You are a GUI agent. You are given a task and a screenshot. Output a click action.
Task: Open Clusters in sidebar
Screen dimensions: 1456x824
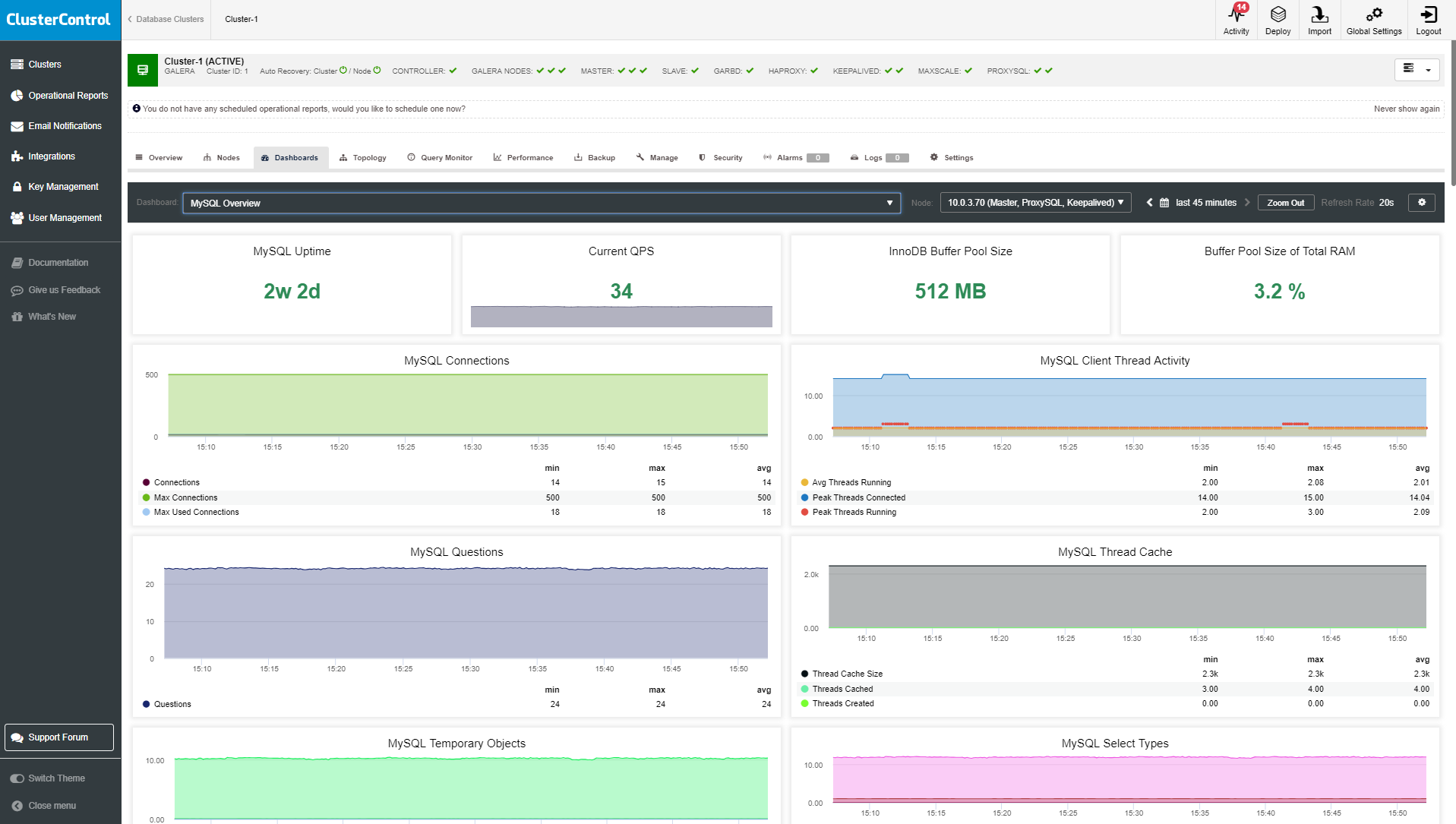click(45, 65)
